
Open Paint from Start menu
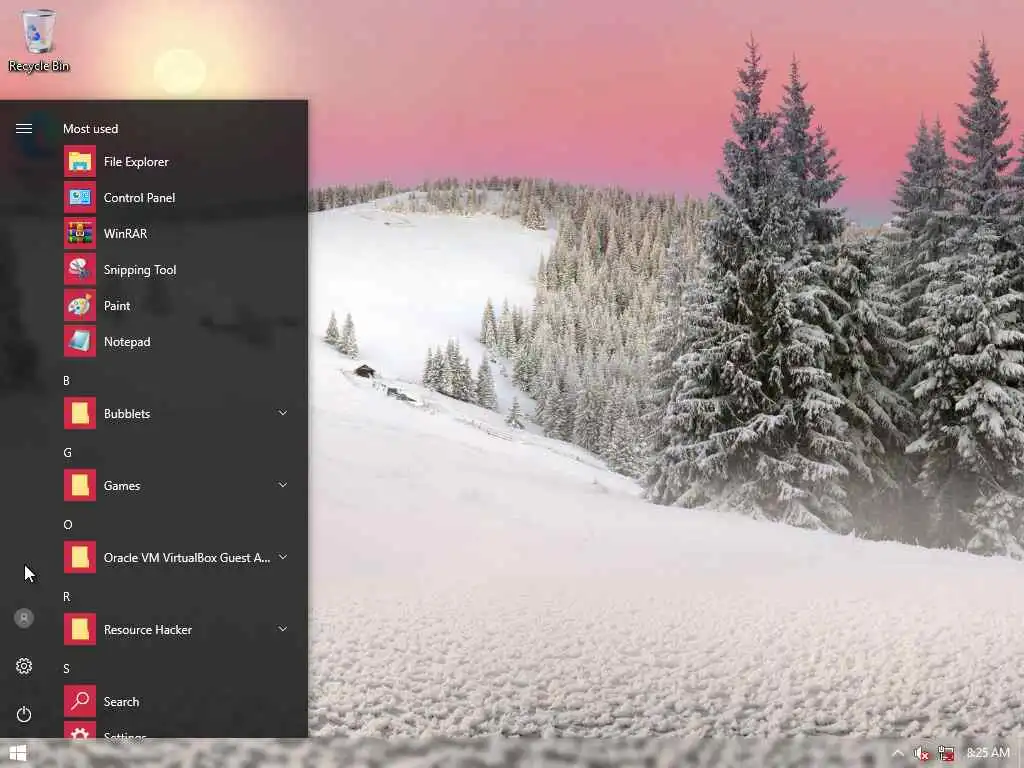pyautogui.click(x=178, y=306)
